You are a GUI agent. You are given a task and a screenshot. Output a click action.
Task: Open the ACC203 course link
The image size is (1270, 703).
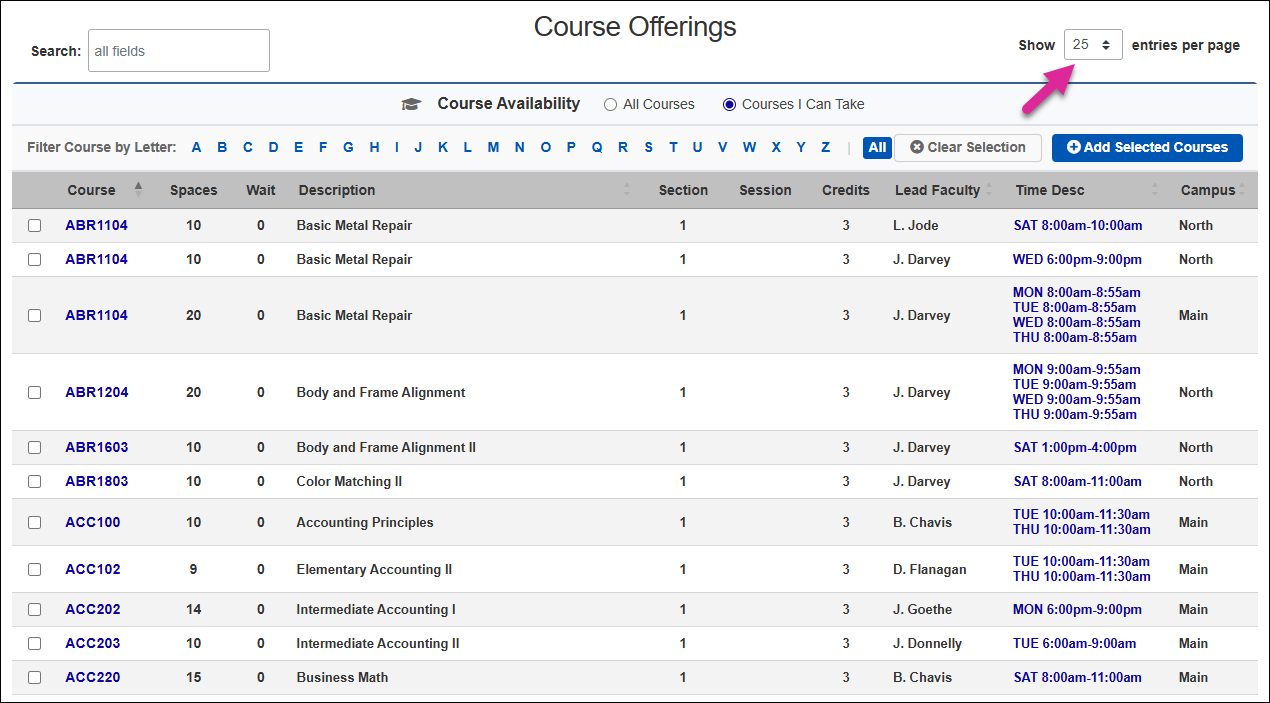coord(93,643)
